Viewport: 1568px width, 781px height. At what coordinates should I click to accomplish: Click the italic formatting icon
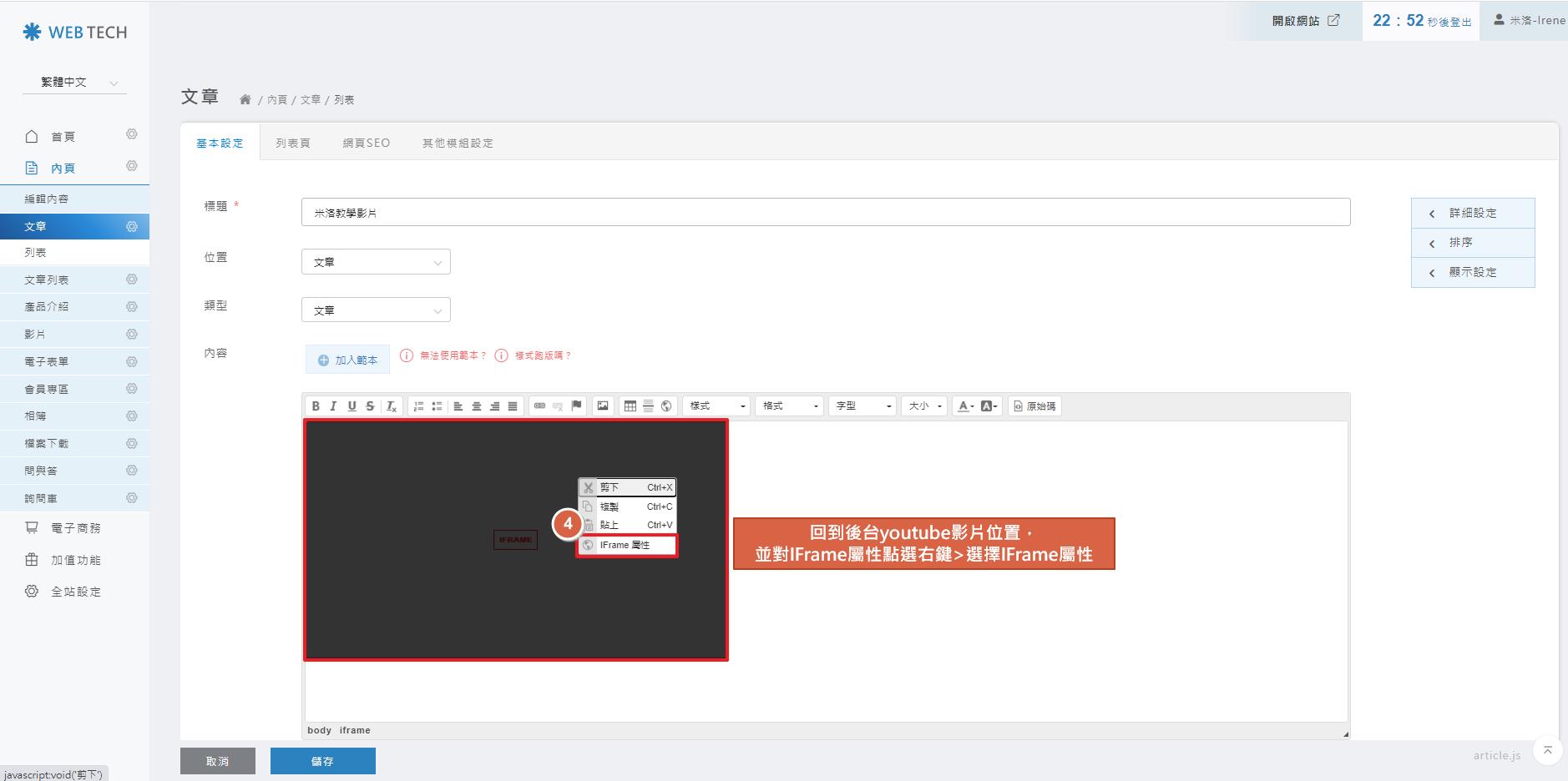click(x=333, y=406)
